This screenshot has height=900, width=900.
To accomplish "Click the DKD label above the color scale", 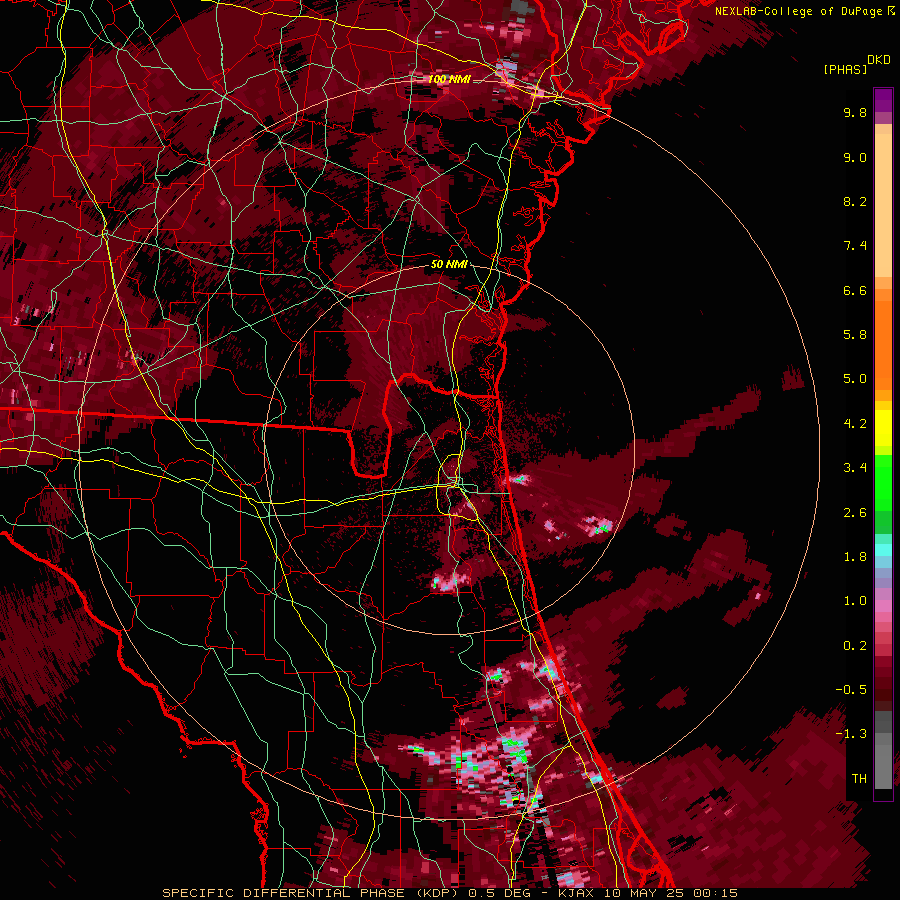I will click(879, 60).
